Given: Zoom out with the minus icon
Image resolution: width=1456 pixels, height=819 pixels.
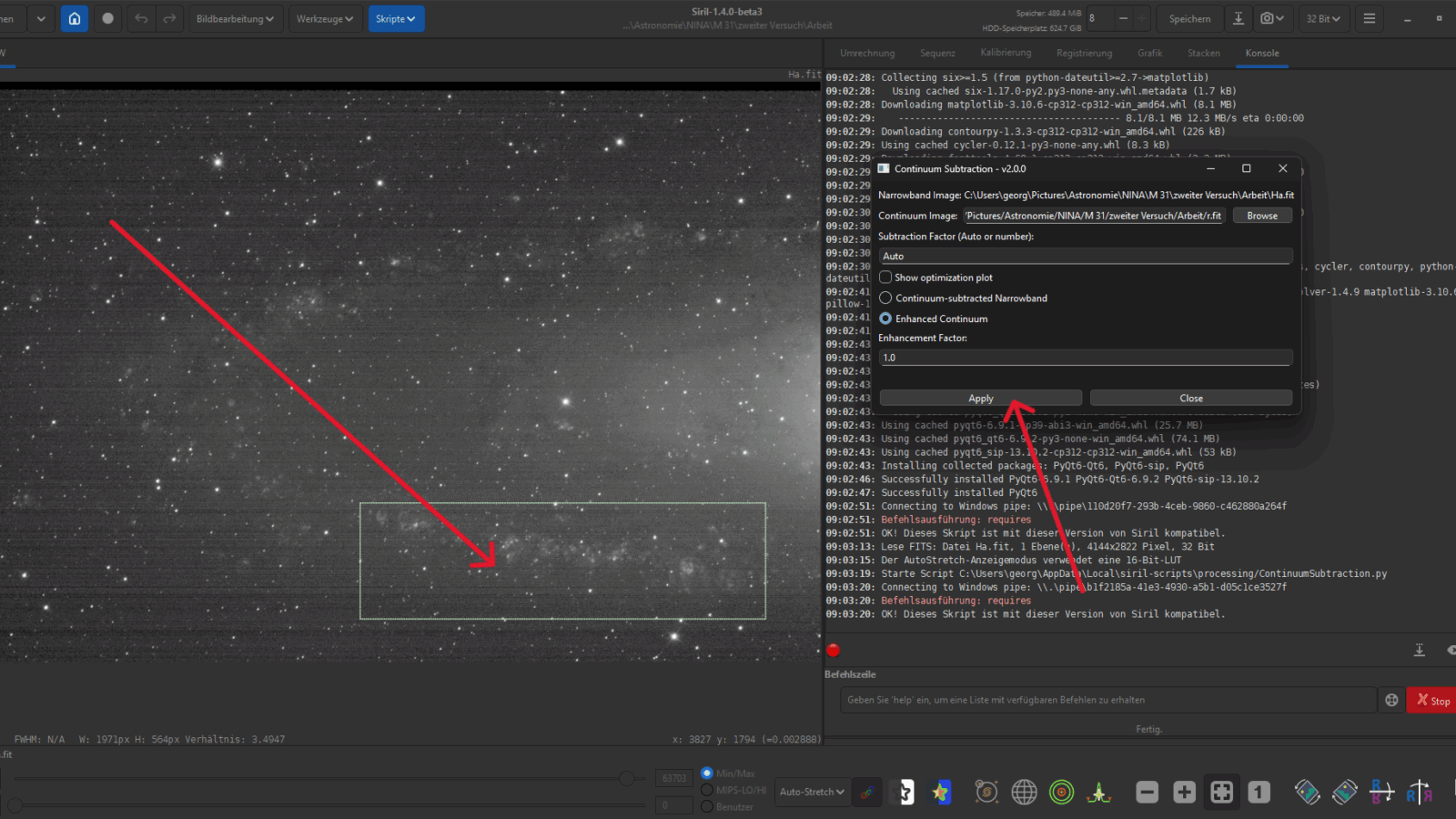Looking at the screenshot, I should coord(1147,792).
